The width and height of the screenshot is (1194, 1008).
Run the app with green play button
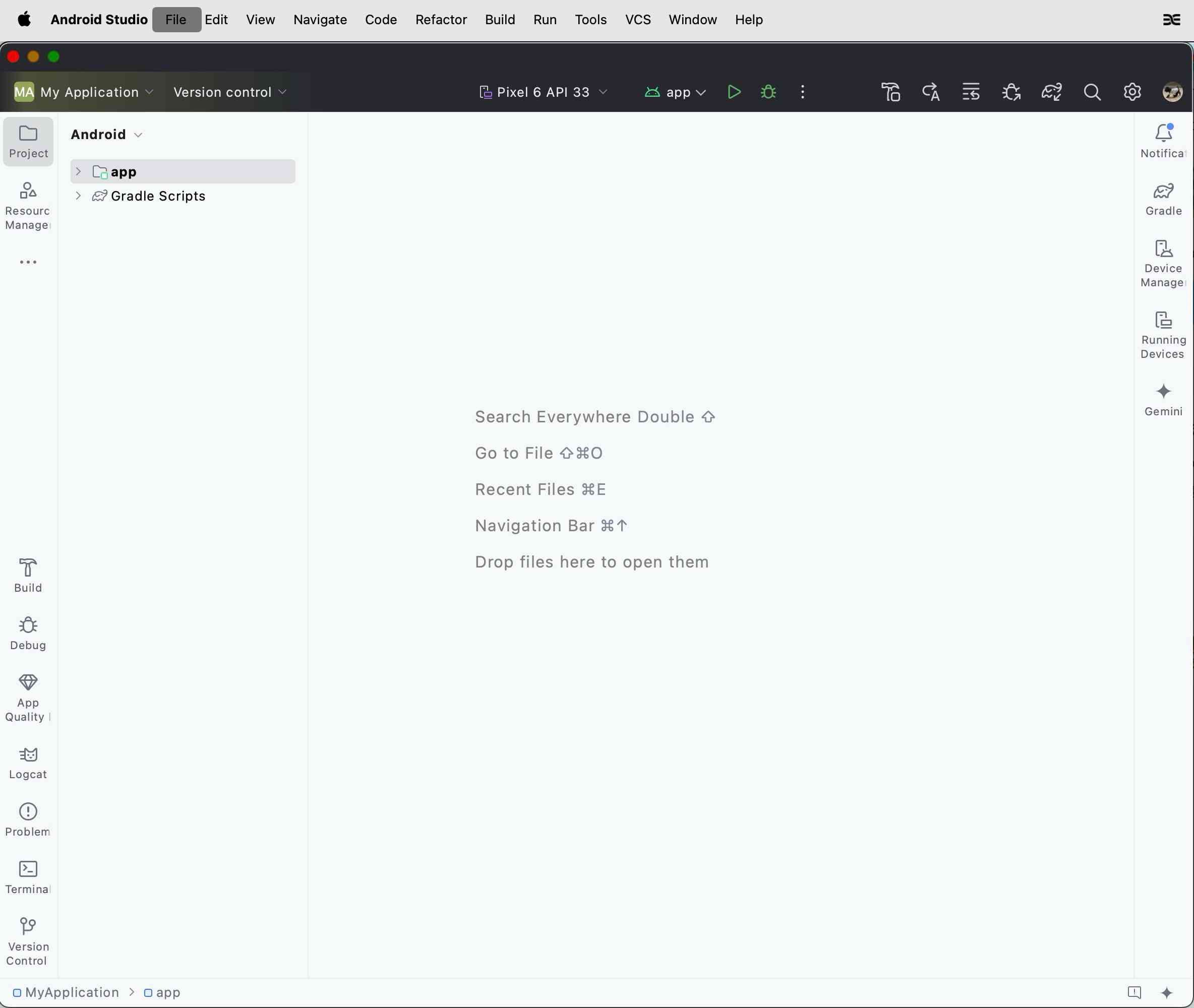pyautogui.click(x=734, y=92)
